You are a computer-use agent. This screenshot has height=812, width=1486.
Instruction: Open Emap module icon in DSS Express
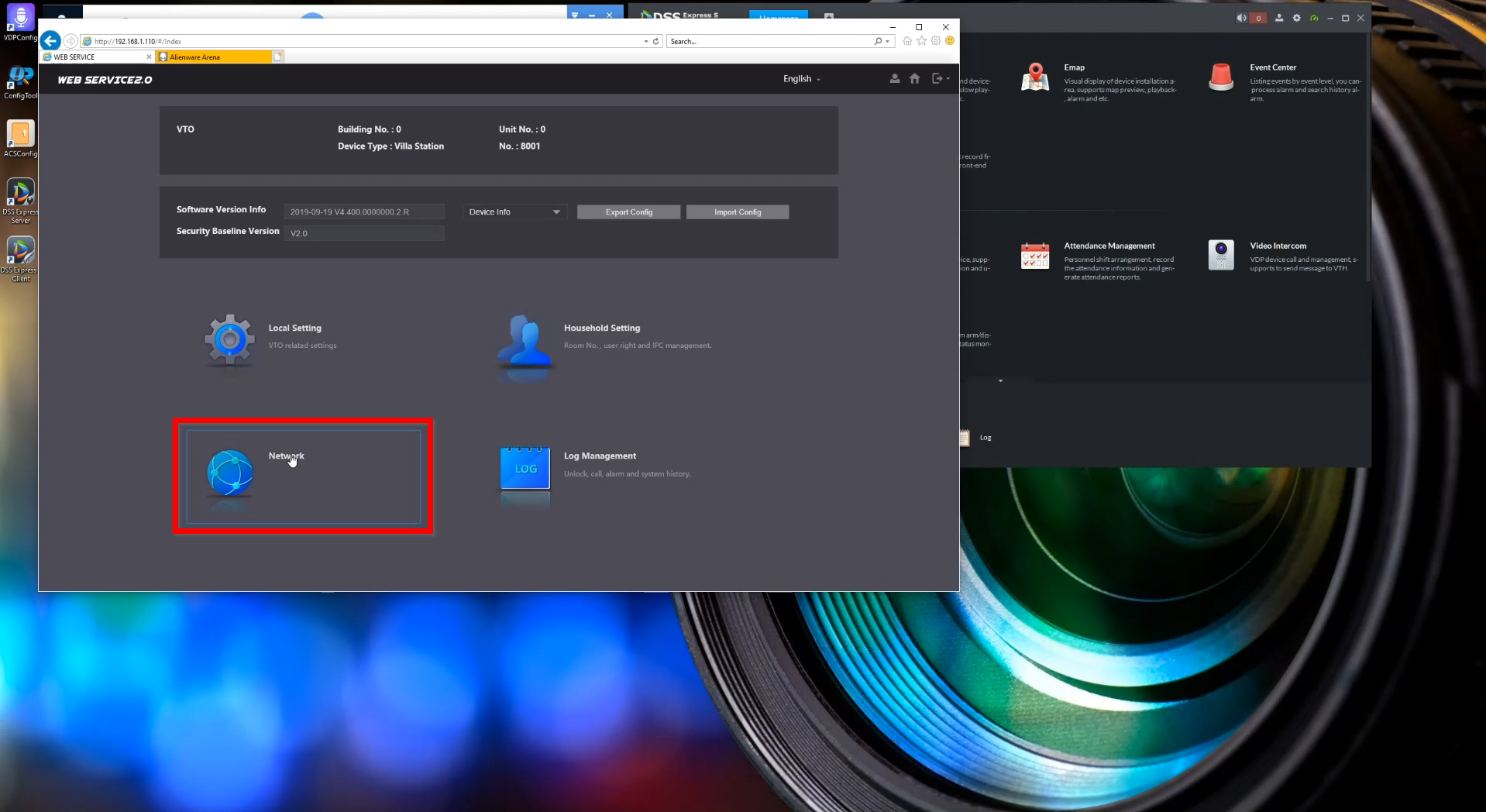[1035, 77]
